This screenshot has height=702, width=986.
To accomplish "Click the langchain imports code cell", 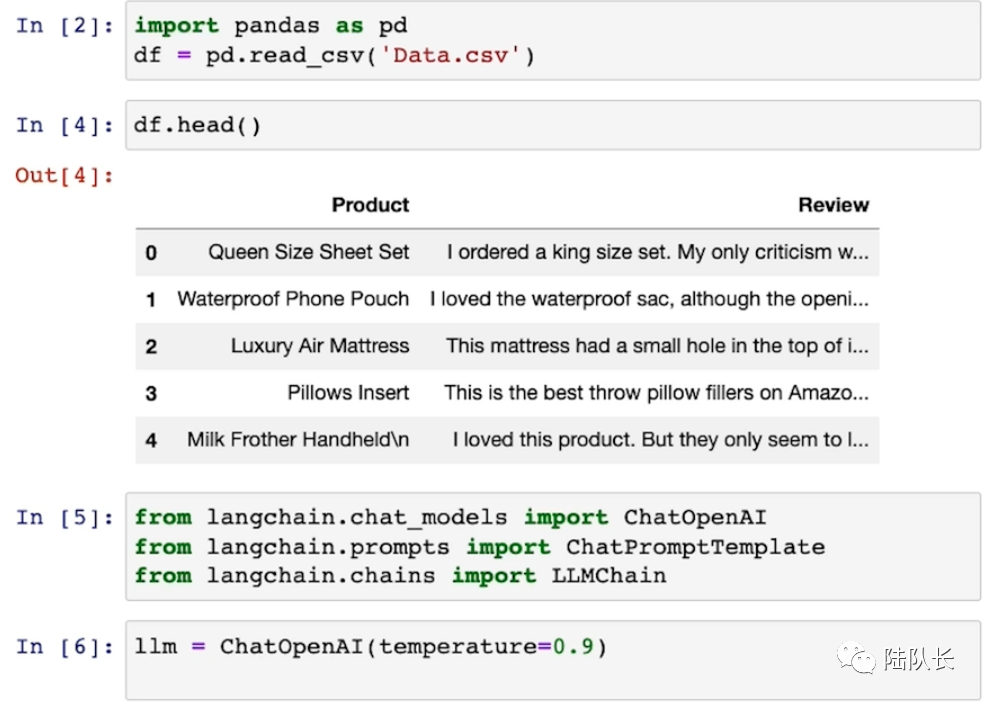I will click(553, 546).
